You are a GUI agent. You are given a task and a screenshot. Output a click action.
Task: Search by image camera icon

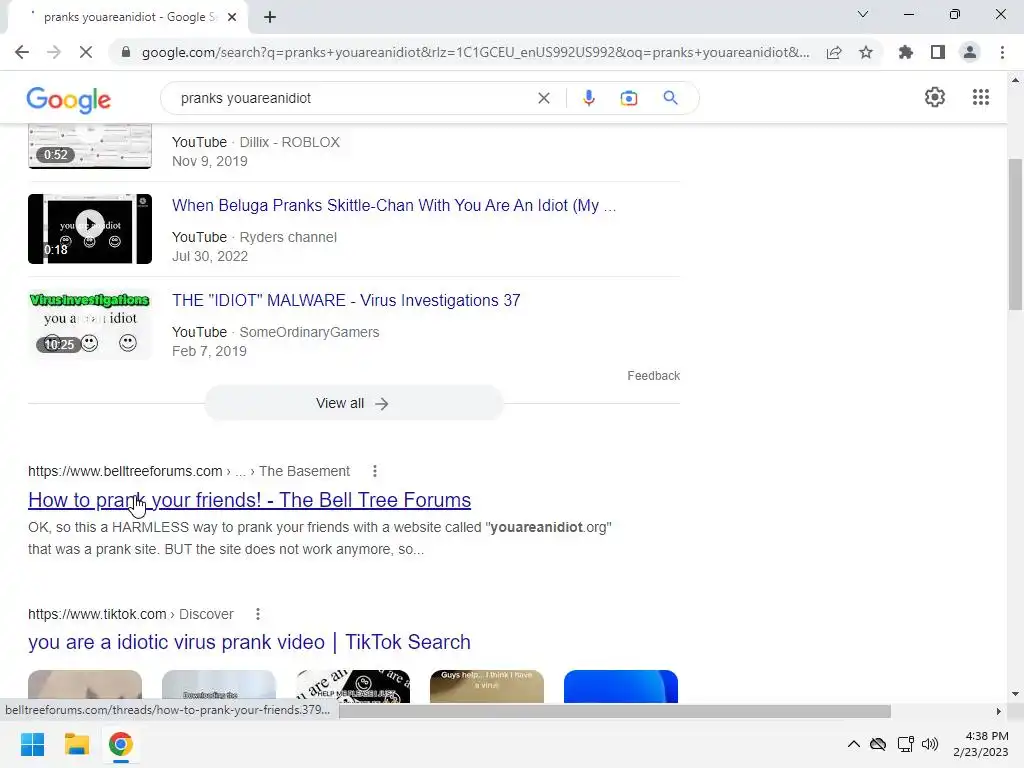pyautogui.click(x=628, y=98)
